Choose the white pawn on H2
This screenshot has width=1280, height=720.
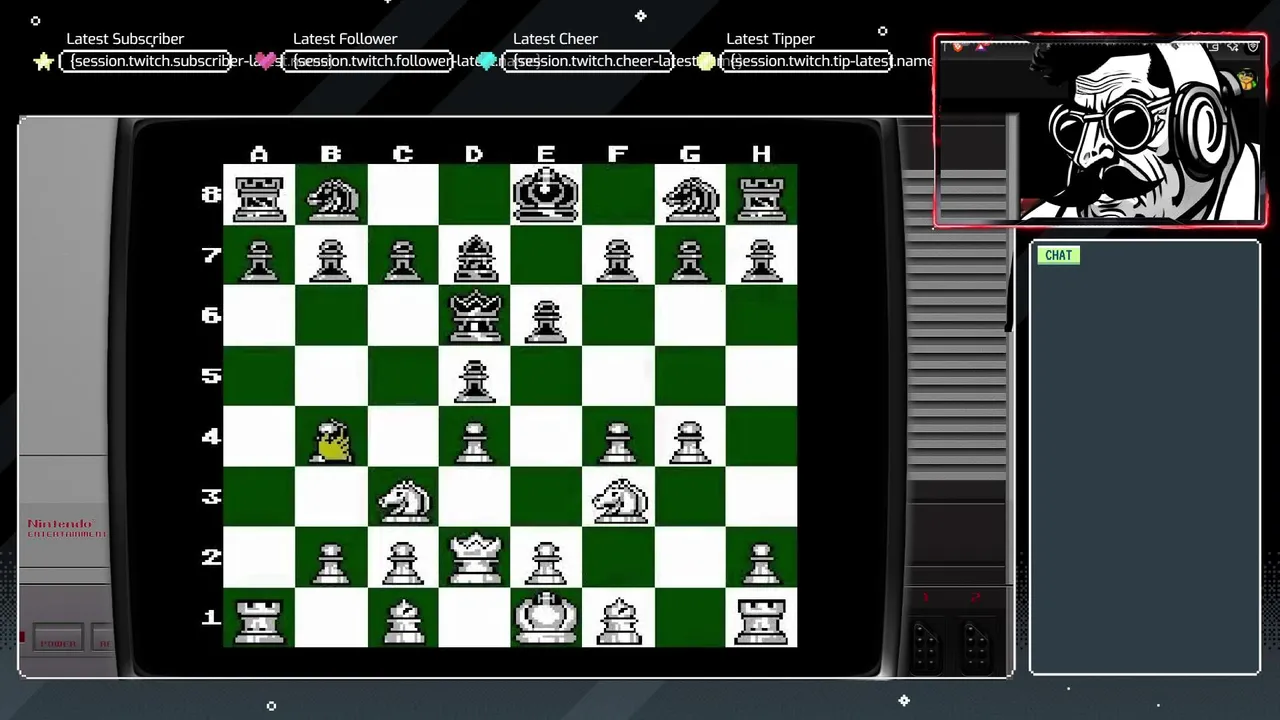coord(762,562)
